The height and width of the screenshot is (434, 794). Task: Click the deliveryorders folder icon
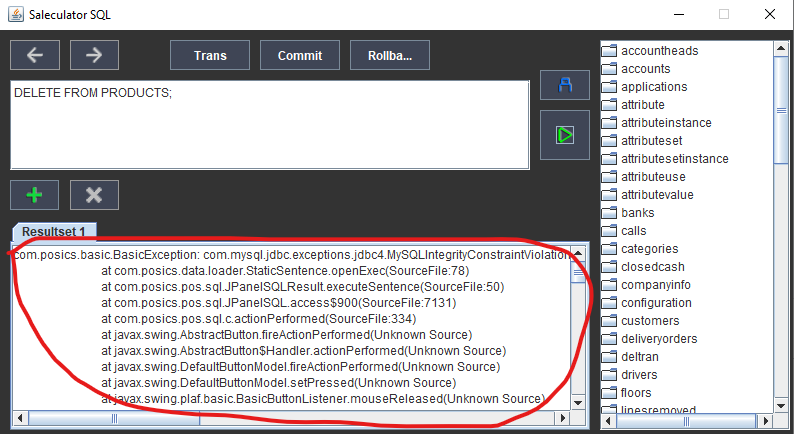pyautogui.click(x=609, y=339)
